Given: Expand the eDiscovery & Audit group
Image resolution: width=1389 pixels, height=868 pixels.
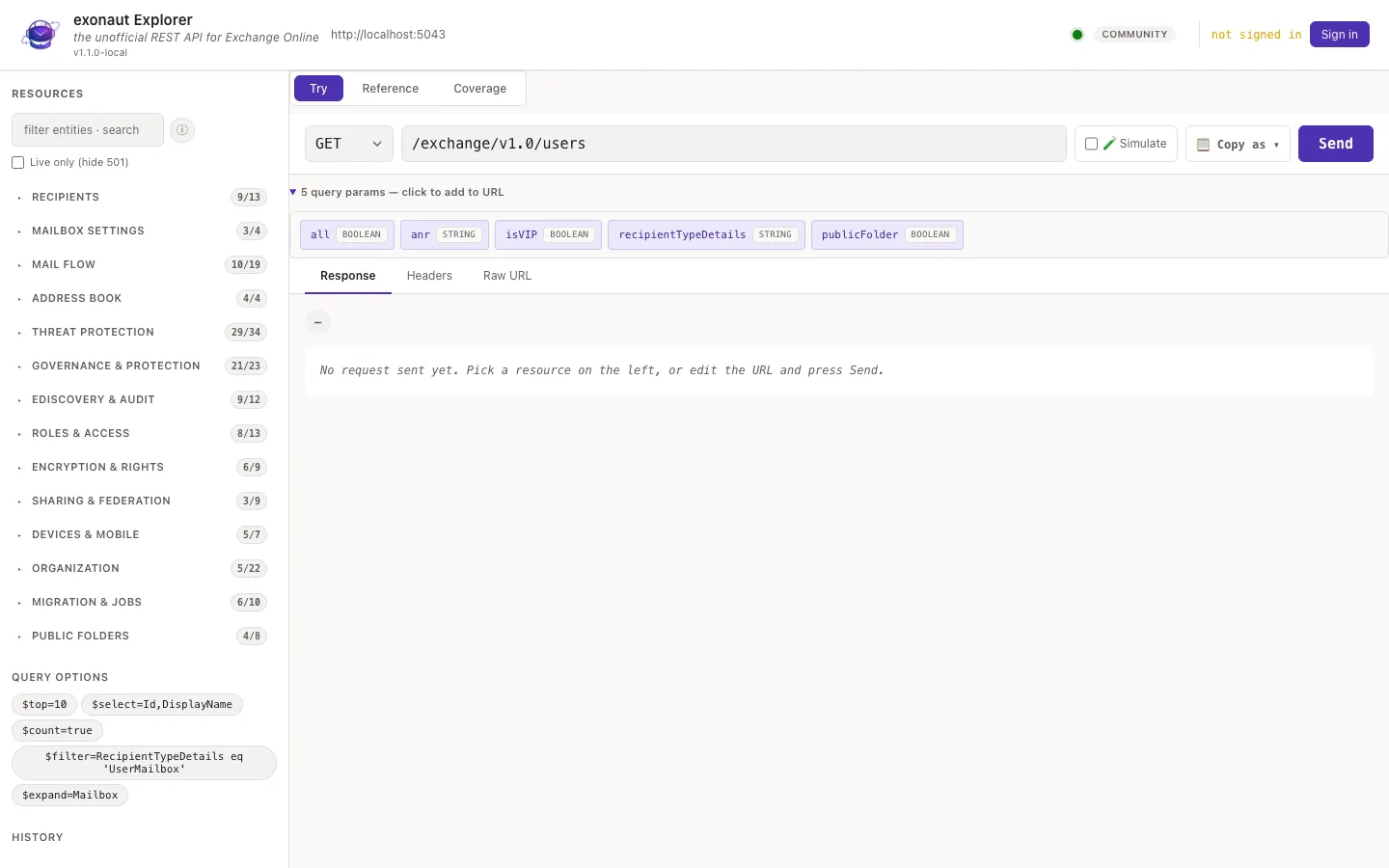Looking at the screenshot, I should point(139,399).
